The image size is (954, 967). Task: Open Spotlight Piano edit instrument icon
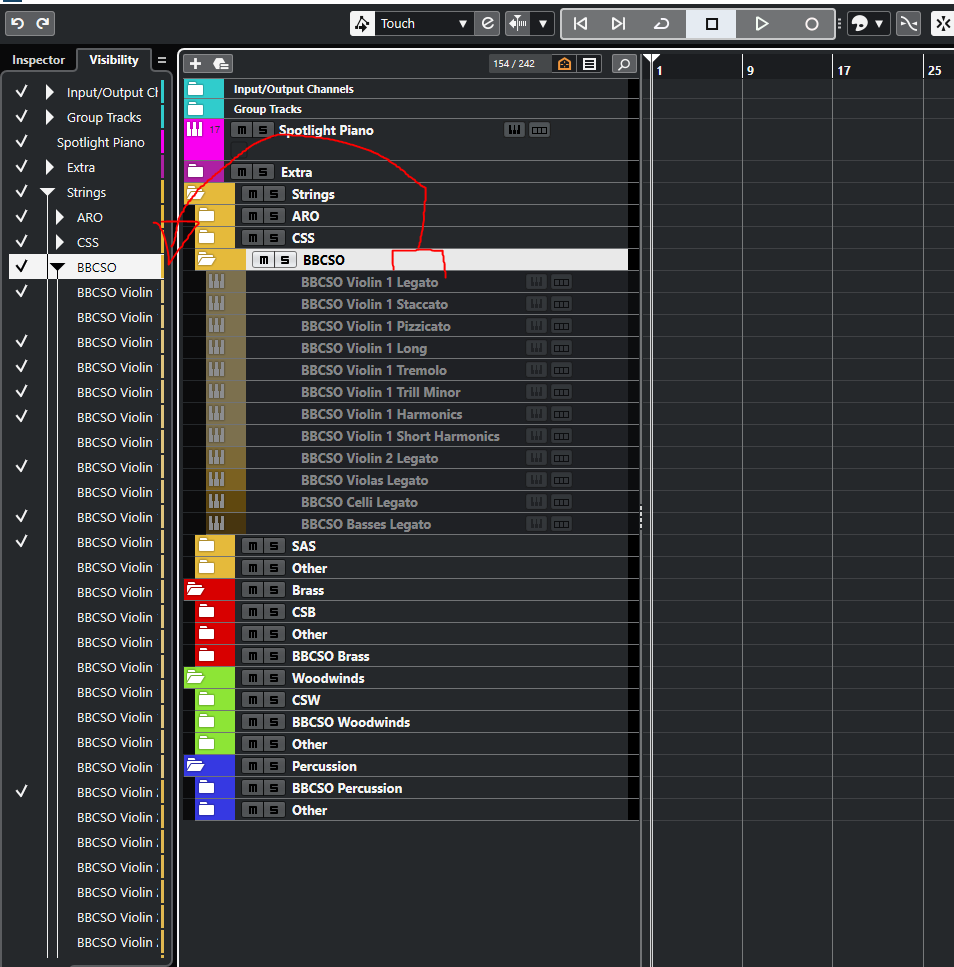[514, 130]
